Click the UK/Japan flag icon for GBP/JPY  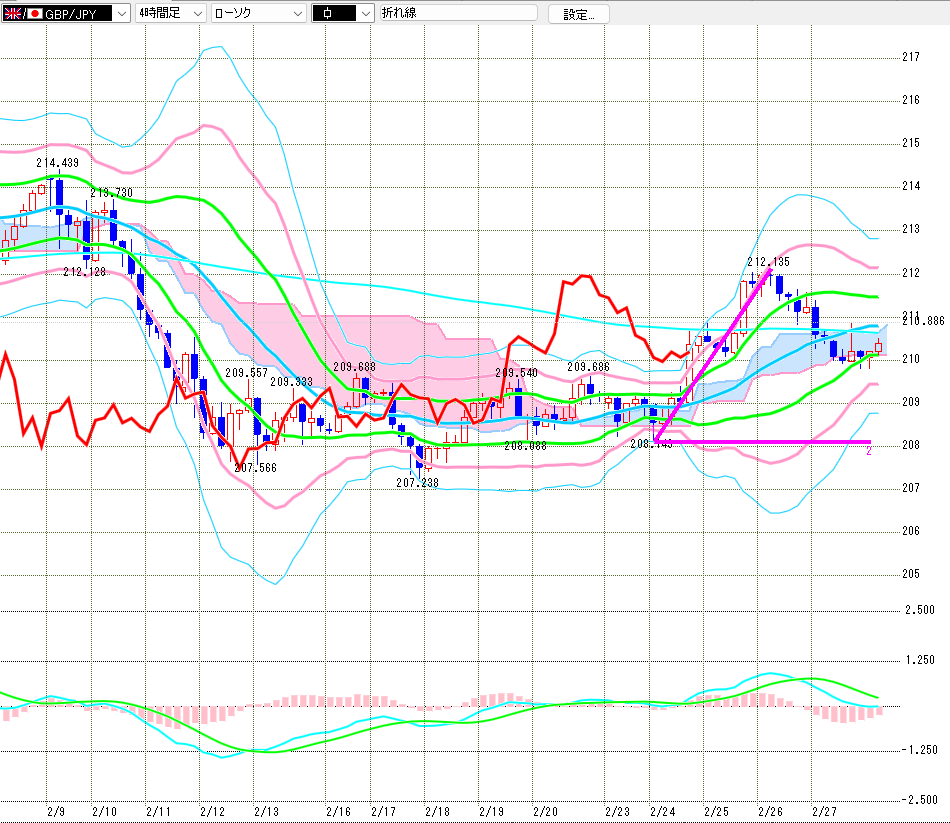tap(14, 14)
